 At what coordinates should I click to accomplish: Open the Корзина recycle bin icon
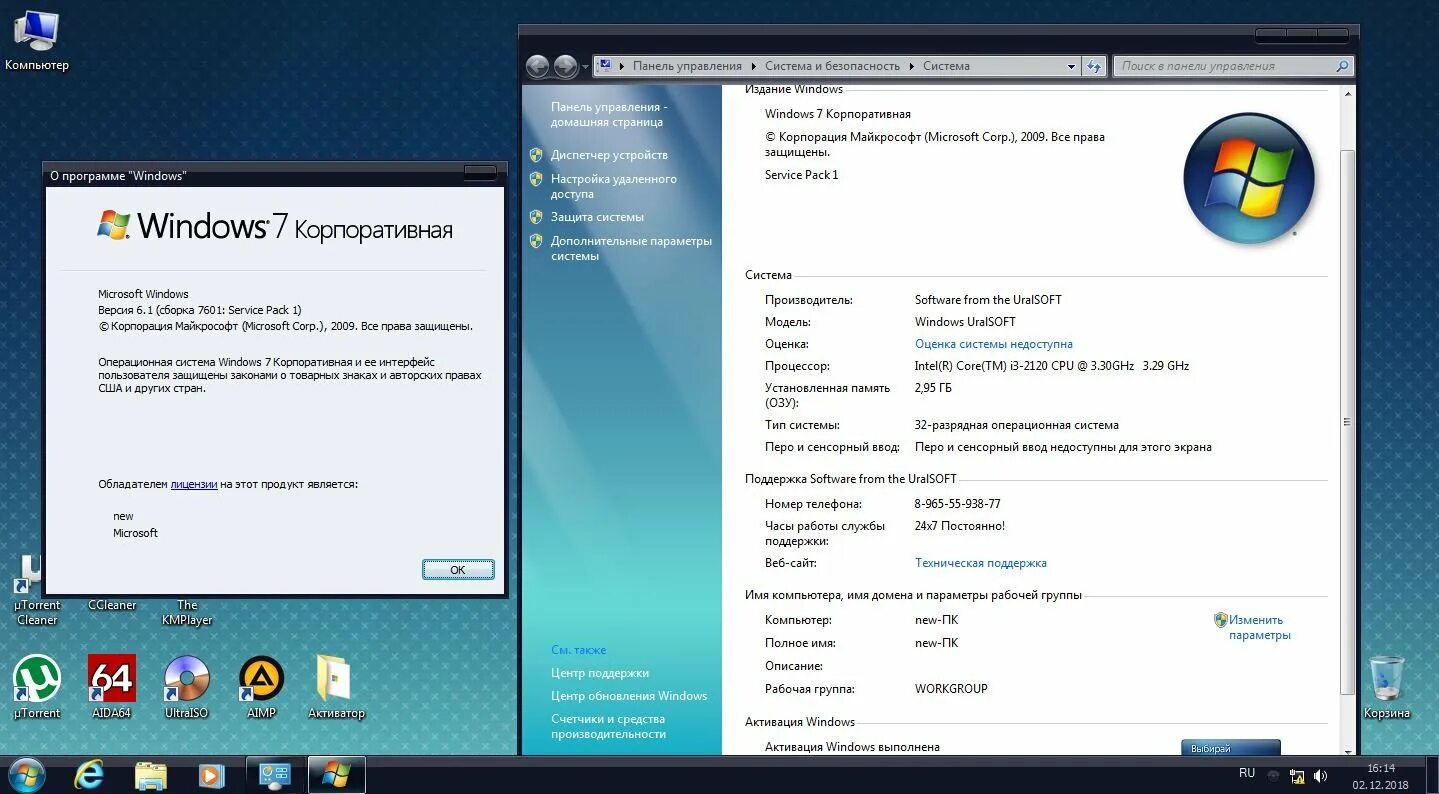1387,686
